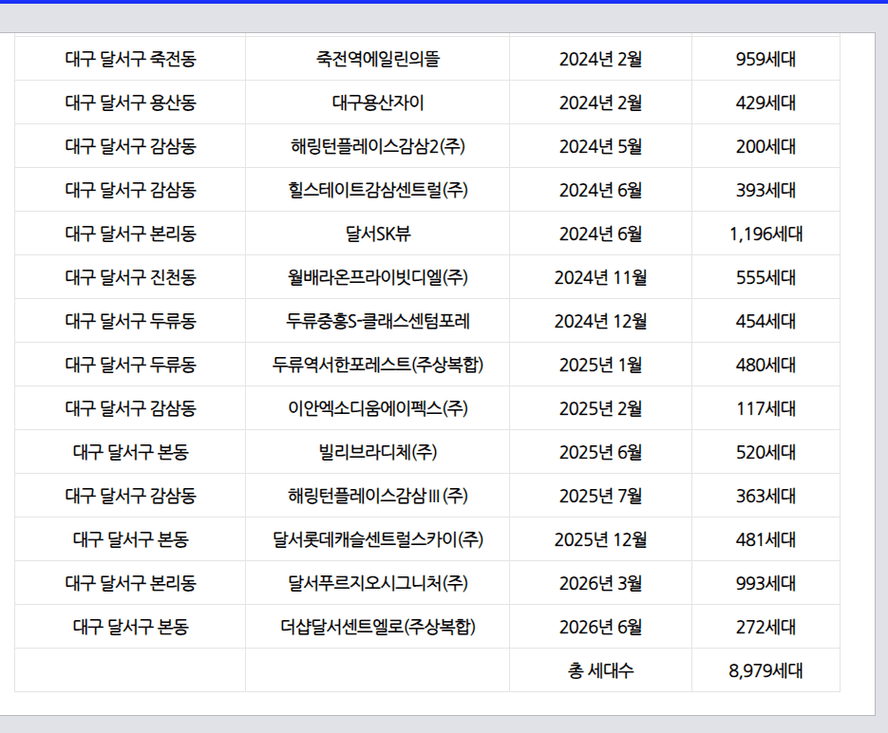Click '이안엑소디움에이펙스(주)' apartment name

[x=378, y=408]
